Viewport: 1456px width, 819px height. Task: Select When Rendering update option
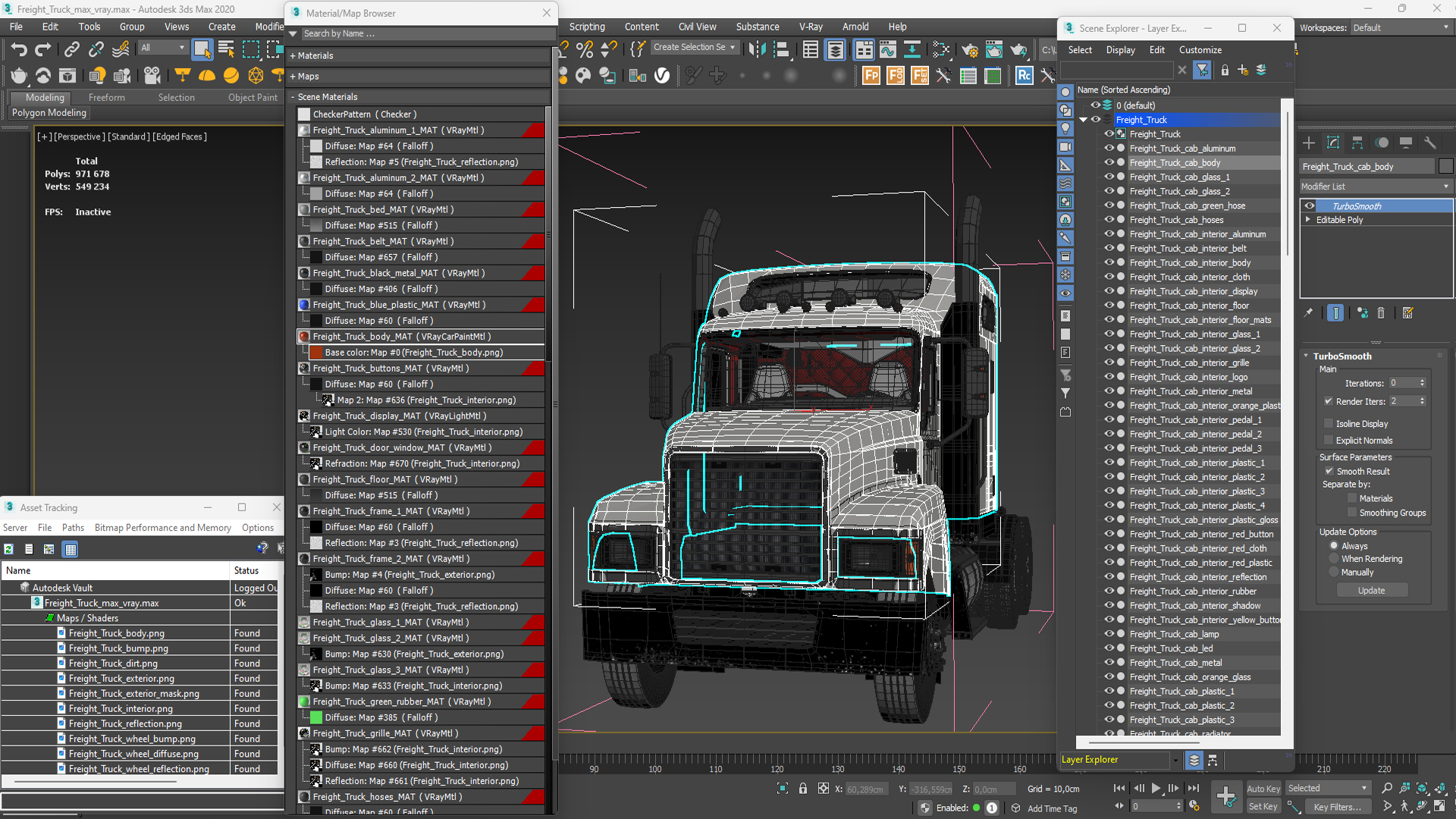coord(1334,559)
